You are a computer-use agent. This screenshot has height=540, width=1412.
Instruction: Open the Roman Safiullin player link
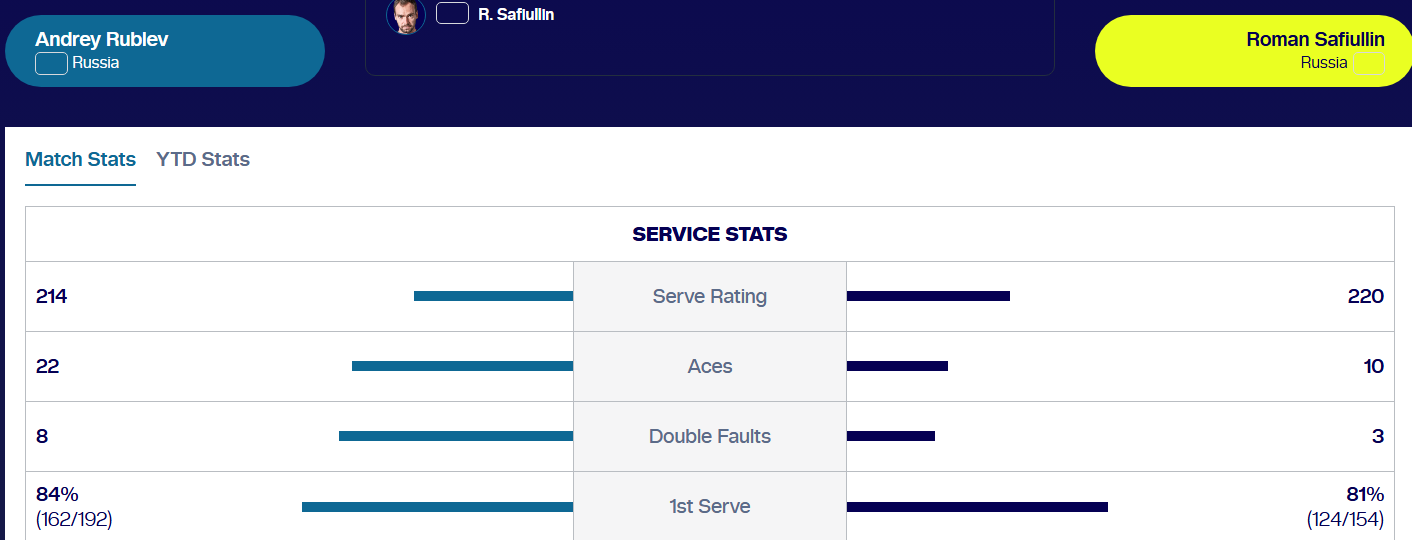pyautogui.click(x=1315, y=39)
